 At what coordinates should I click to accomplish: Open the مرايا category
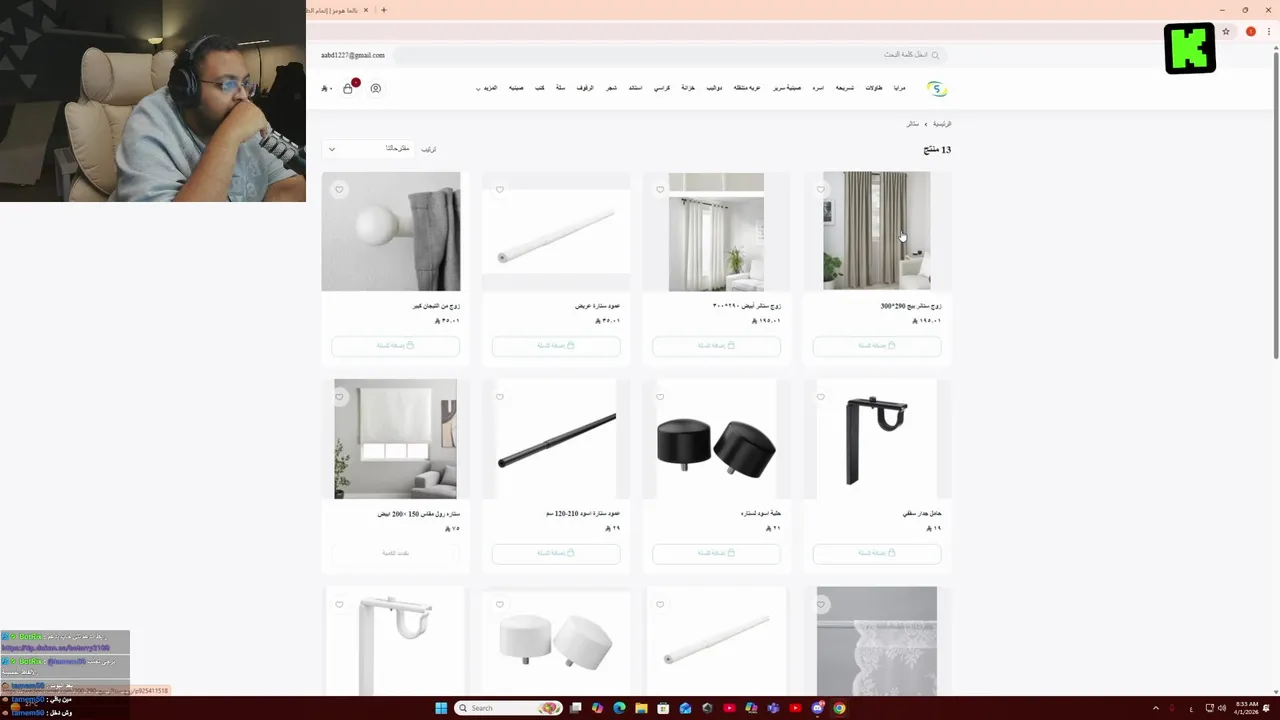tap(900, 88)
